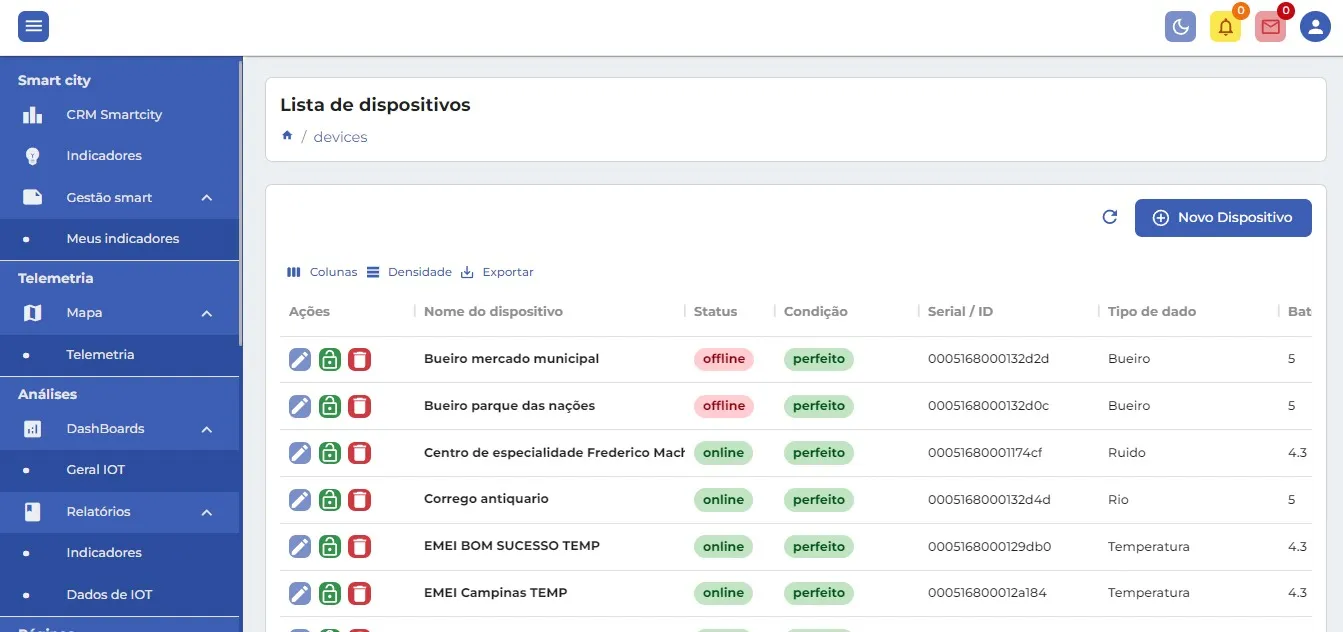
Task: Open the hamburger menu button
Action: click(33, 27)
